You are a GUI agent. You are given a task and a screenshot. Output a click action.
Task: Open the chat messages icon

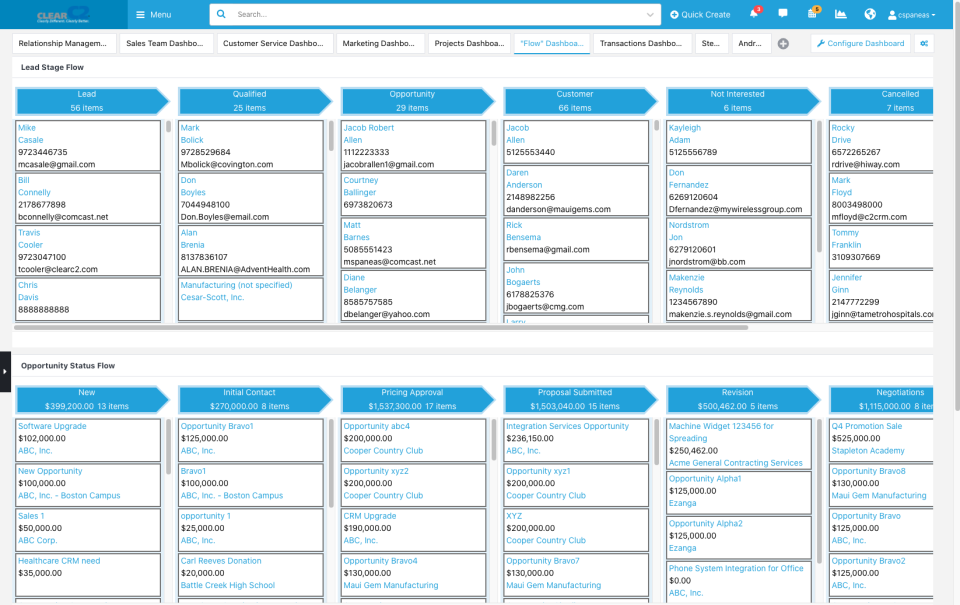782,13
